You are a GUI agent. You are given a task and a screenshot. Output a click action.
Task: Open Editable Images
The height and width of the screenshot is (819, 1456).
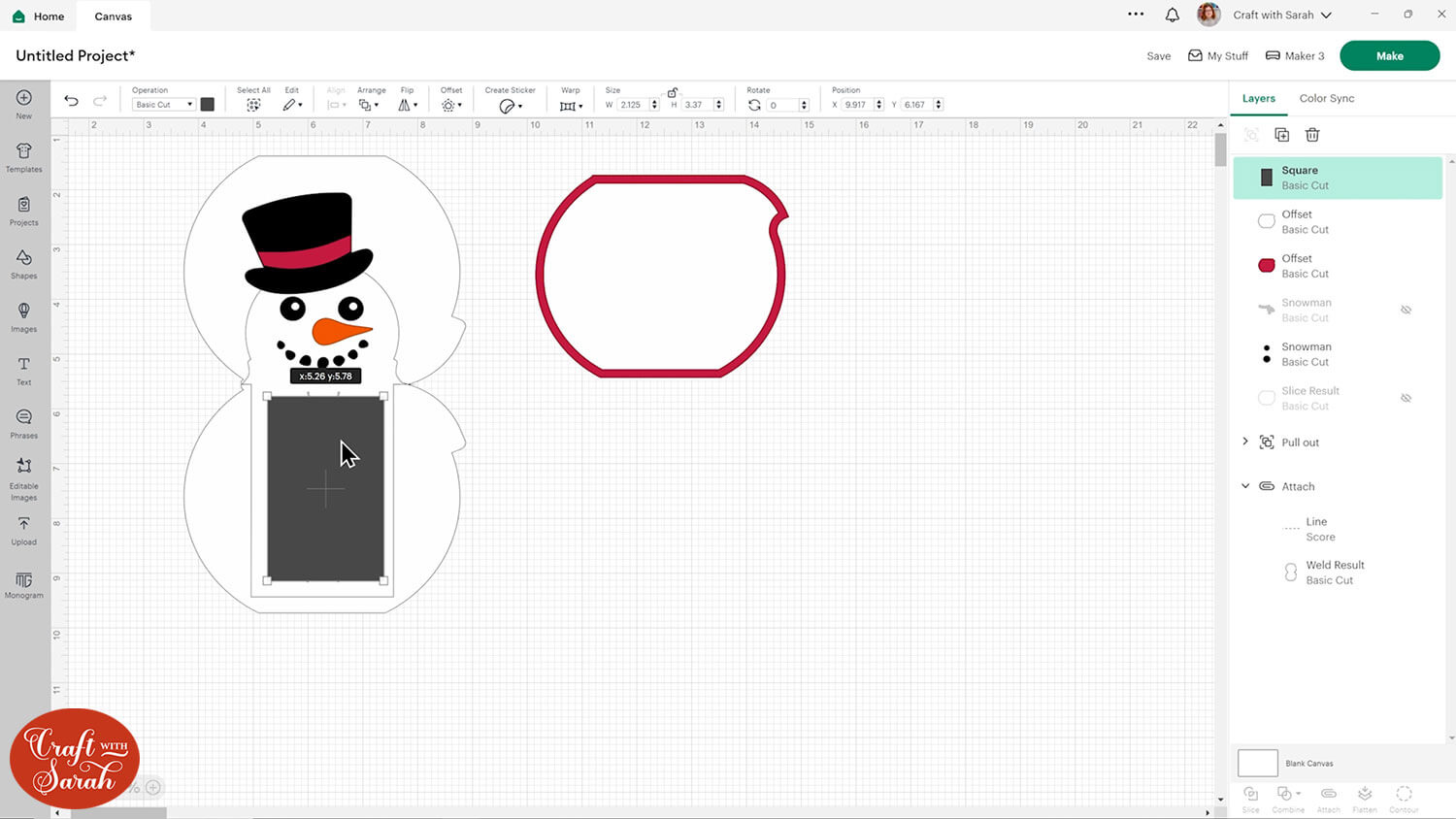click(24, 478)
